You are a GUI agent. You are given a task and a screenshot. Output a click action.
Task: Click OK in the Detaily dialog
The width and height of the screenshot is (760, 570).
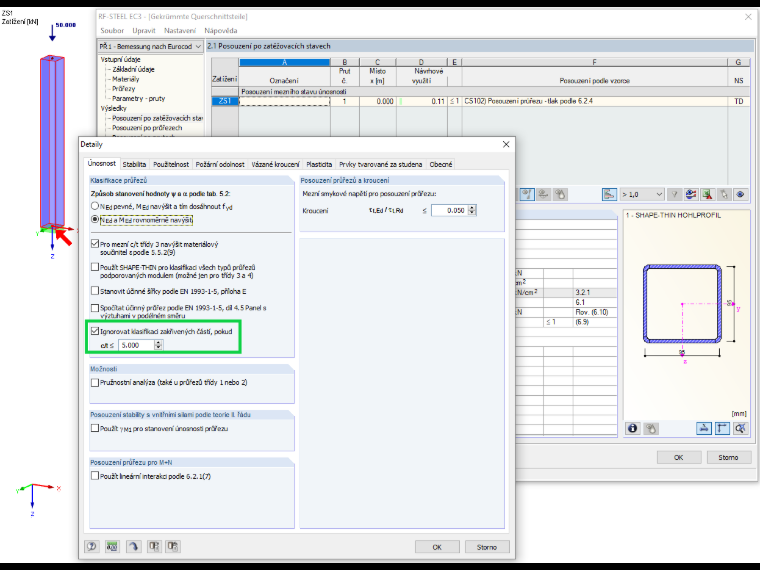coord(437,547)
